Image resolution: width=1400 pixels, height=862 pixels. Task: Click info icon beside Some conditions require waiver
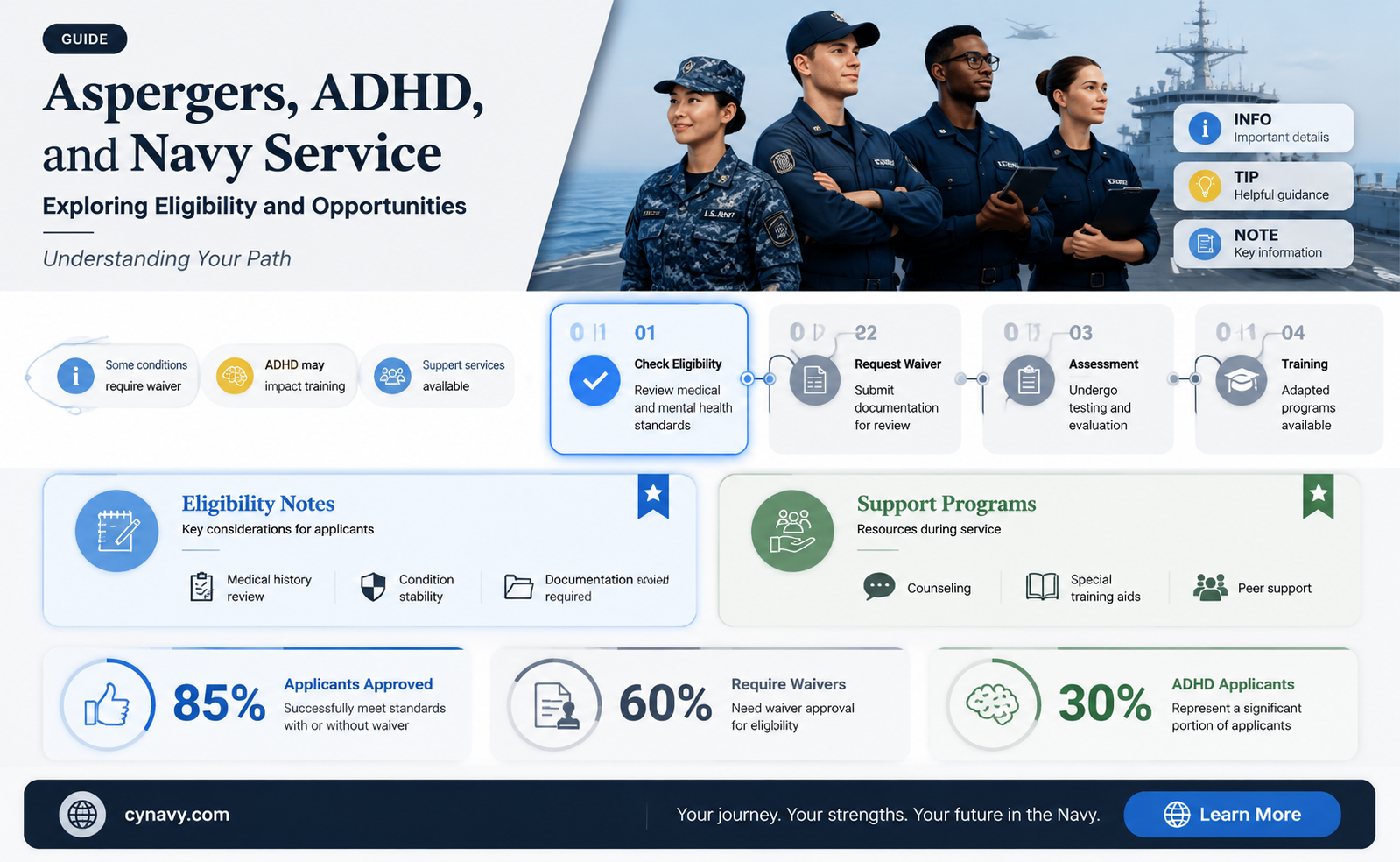pyautogui.click(x=76, y=376)
